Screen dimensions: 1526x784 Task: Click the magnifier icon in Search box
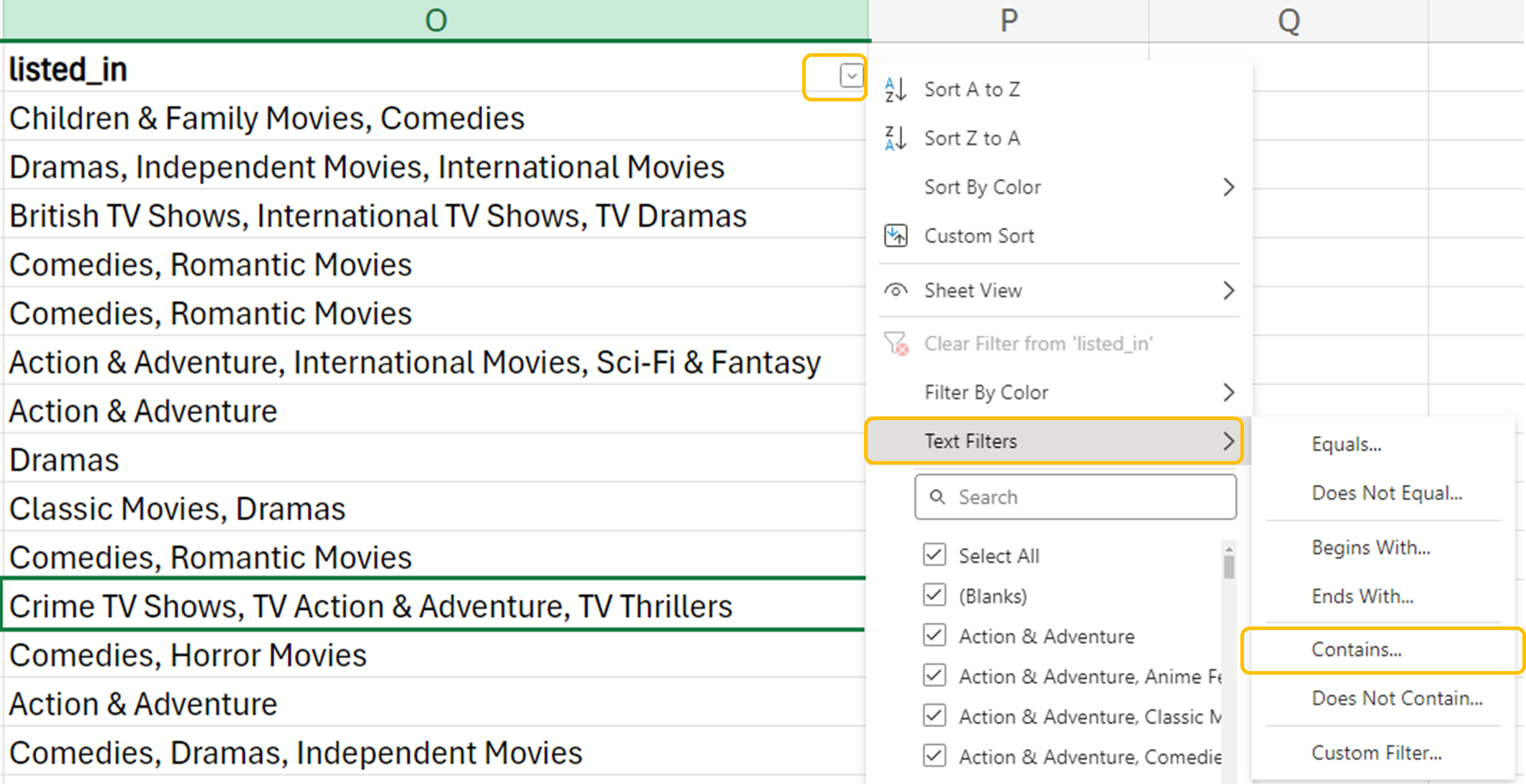937,497
